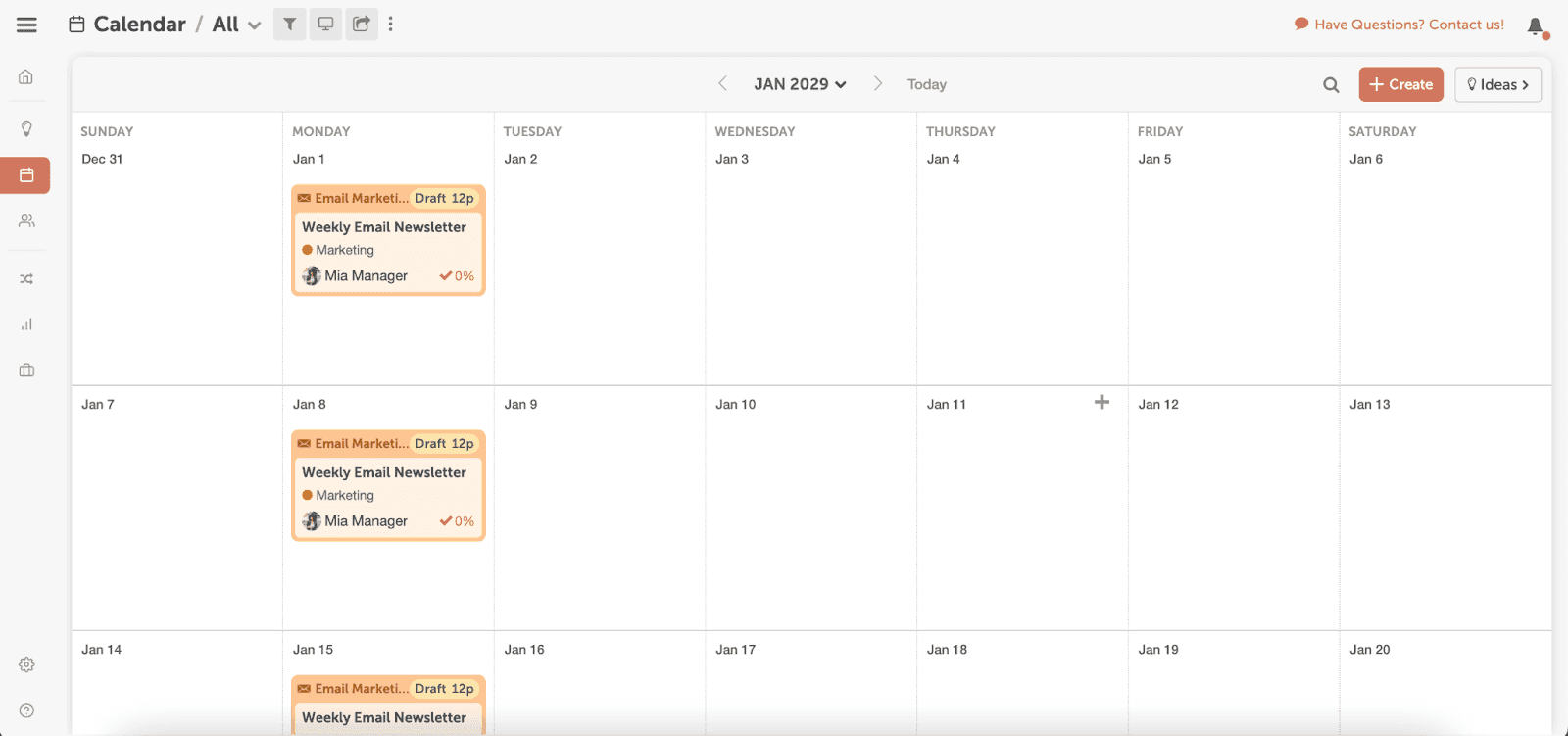
Task: Open the three-dot more options menu
Action: tap(391, 25)
